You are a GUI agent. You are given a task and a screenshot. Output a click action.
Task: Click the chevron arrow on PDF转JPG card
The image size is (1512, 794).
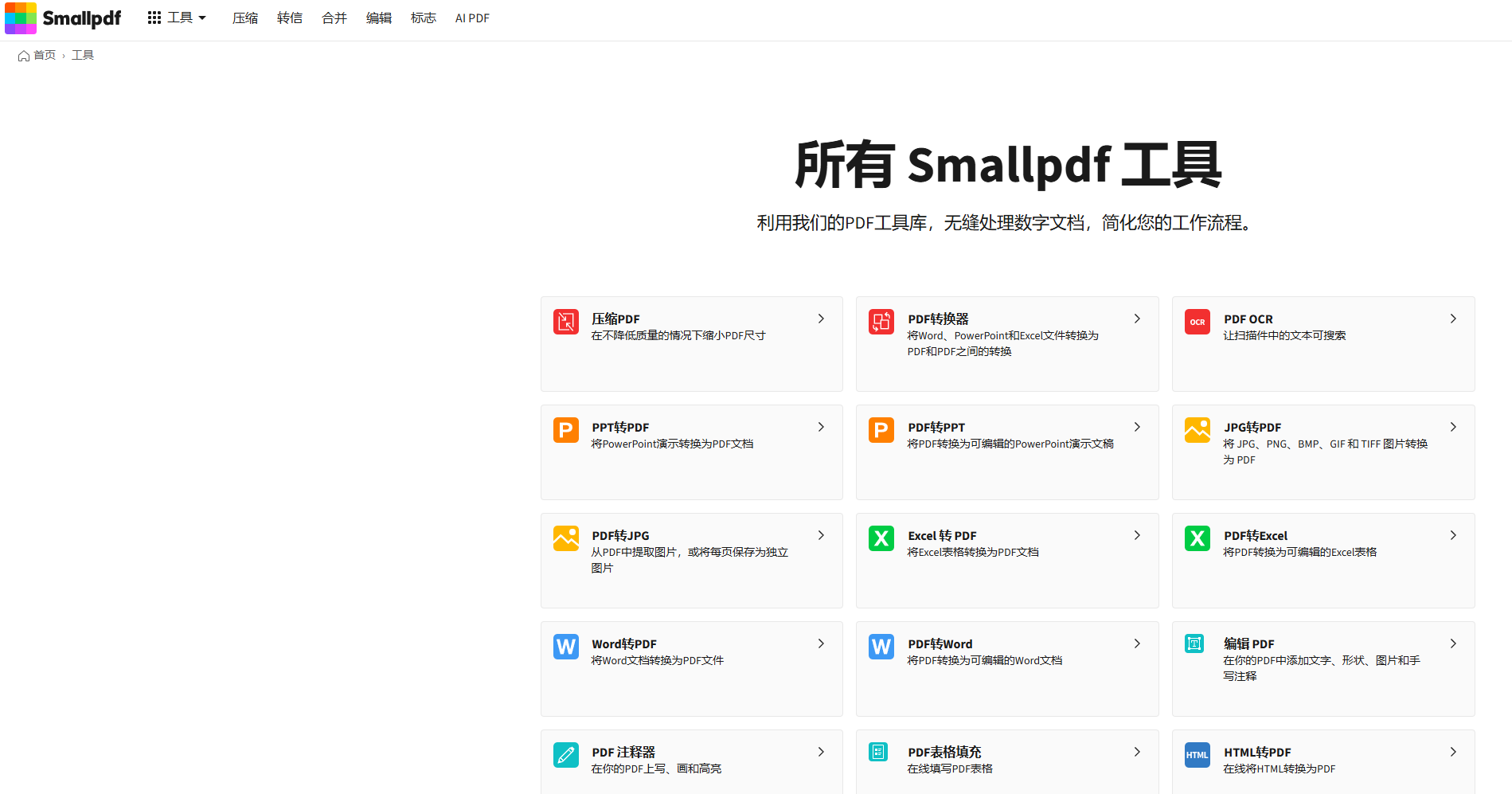(821, 535)
